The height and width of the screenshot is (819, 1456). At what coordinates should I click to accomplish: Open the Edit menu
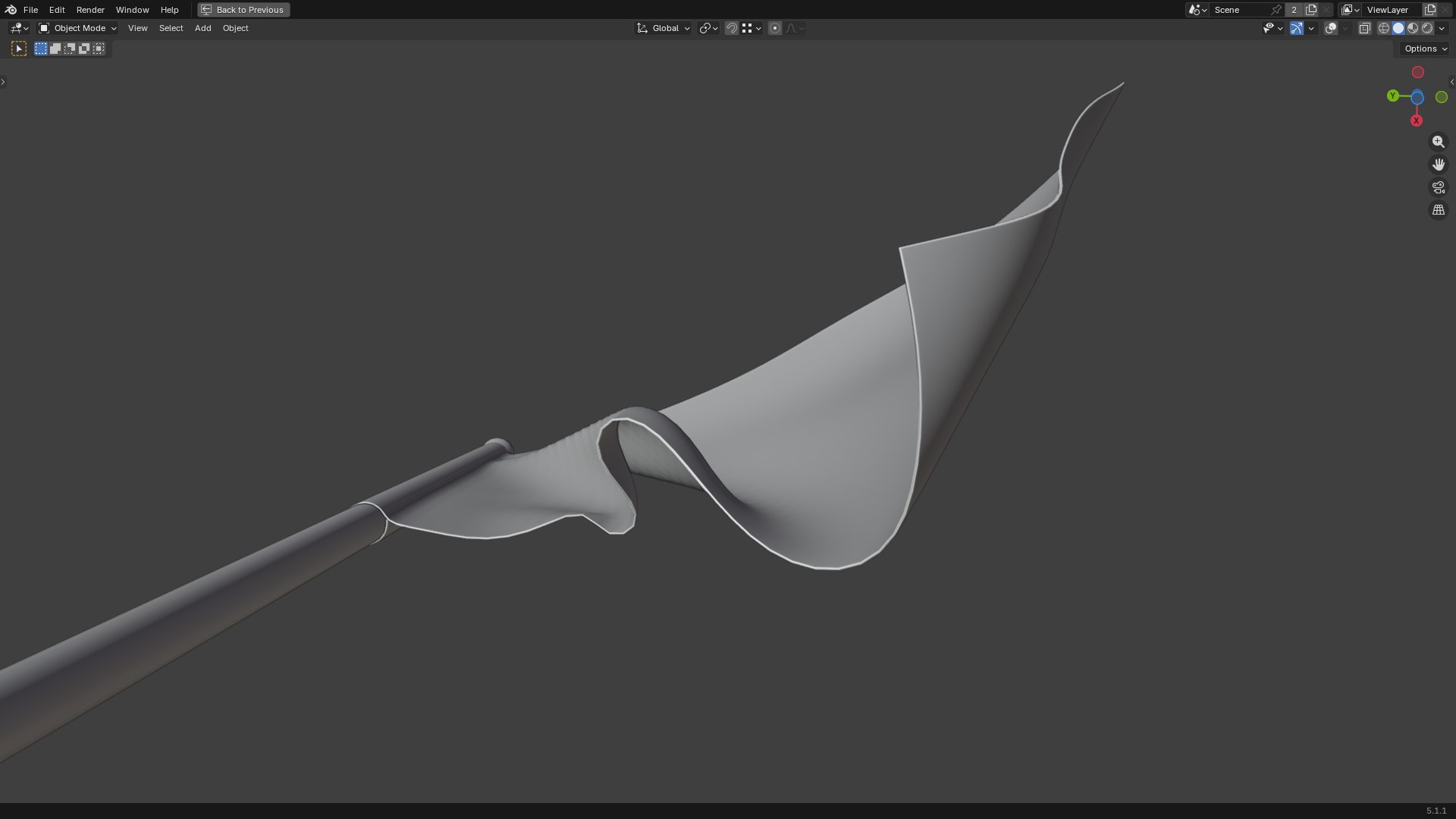coord(57,10)
